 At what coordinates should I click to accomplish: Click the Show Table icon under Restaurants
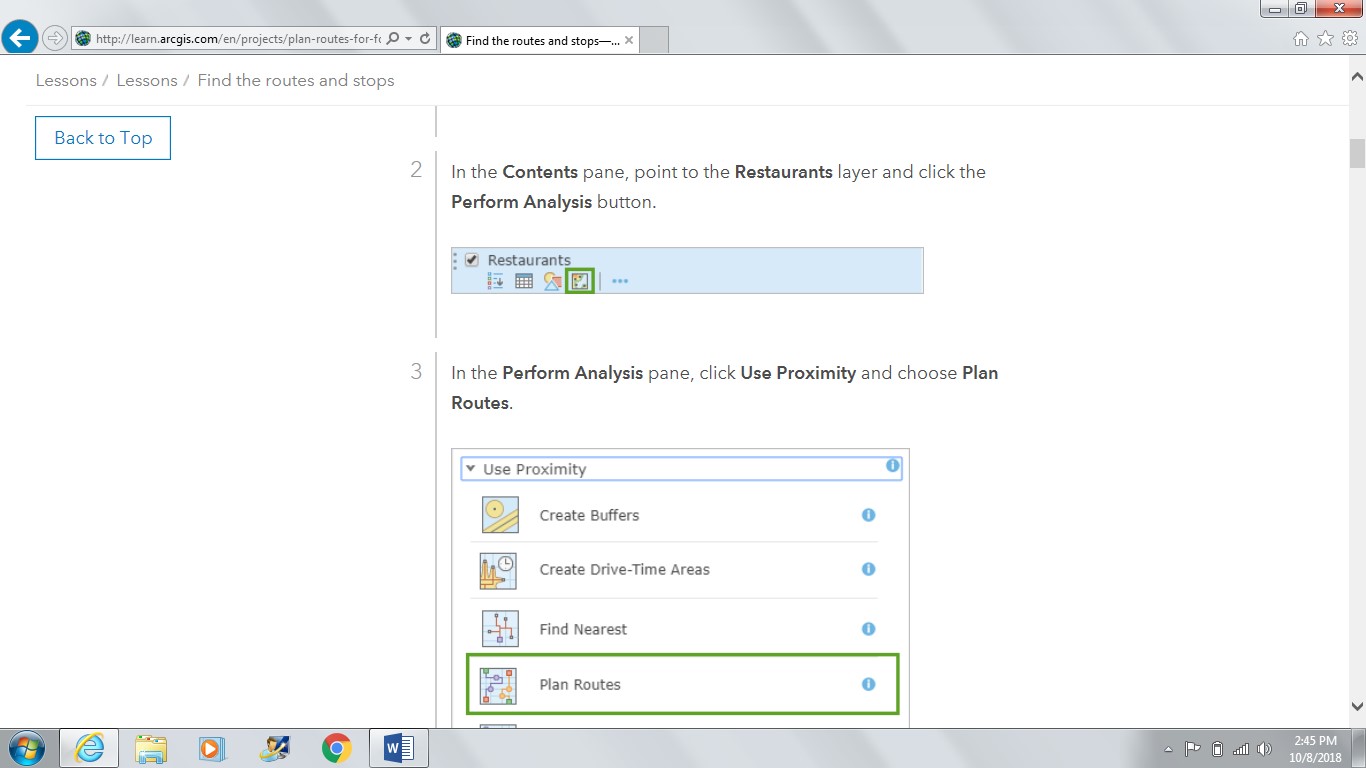[524, 281]
